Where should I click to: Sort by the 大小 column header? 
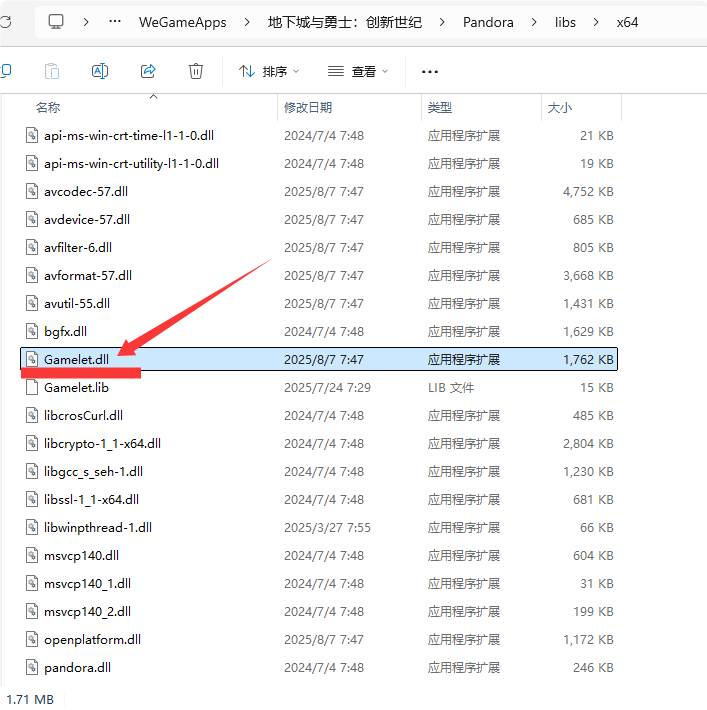click(x=560, y=108)
